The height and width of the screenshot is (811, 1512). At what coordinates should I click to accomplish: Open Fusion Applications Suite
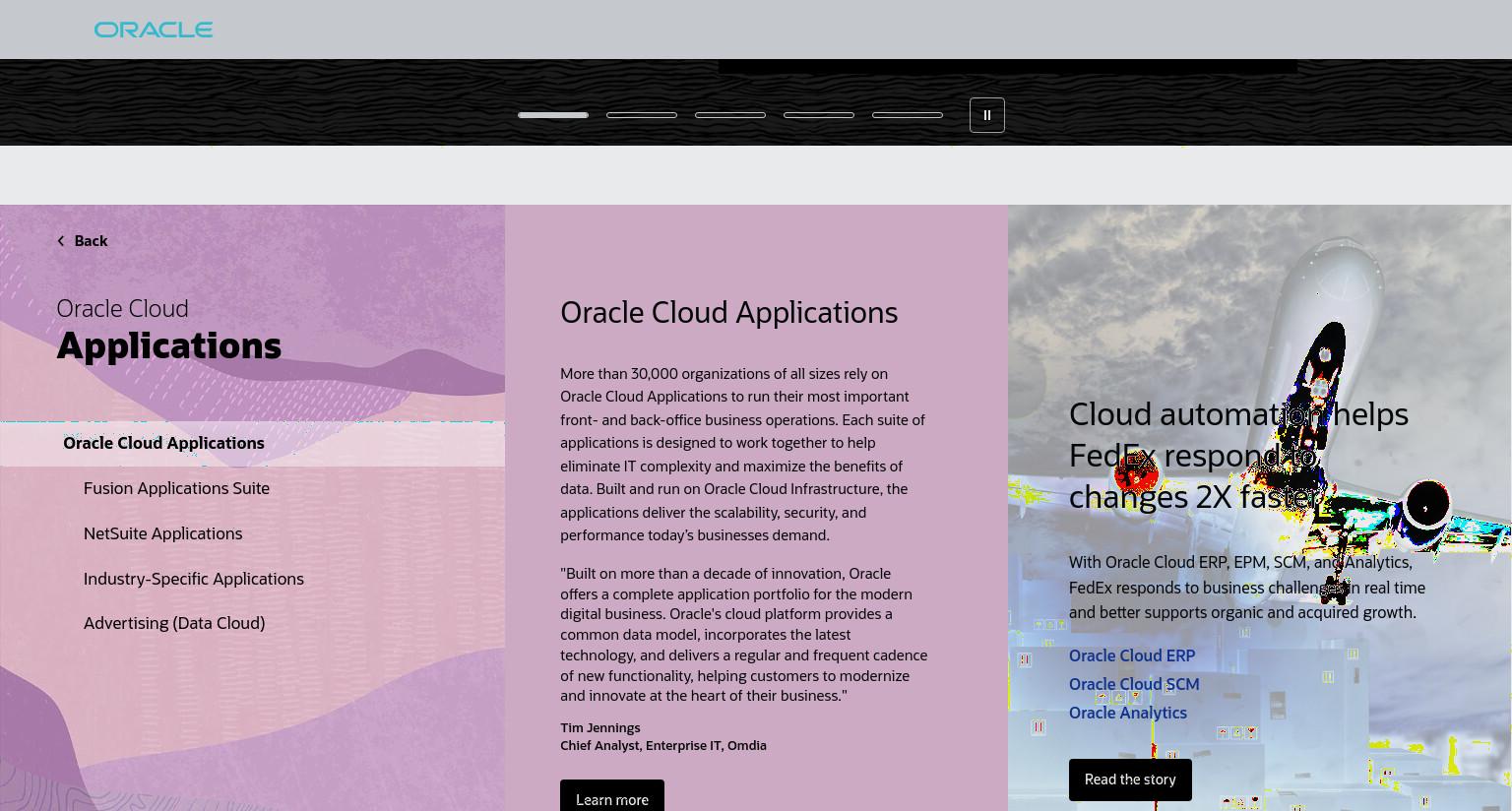176,488
